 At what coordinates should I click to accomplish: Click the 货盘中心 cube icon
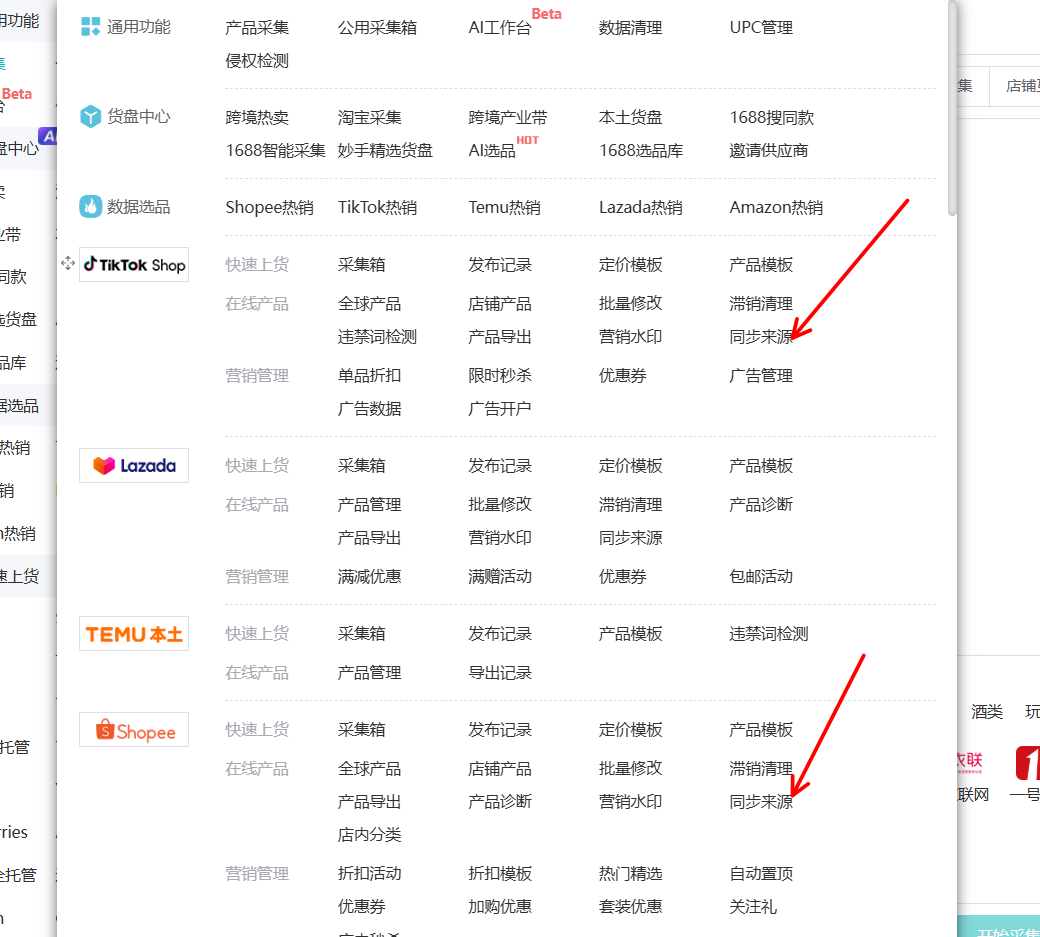pos(90,116)
